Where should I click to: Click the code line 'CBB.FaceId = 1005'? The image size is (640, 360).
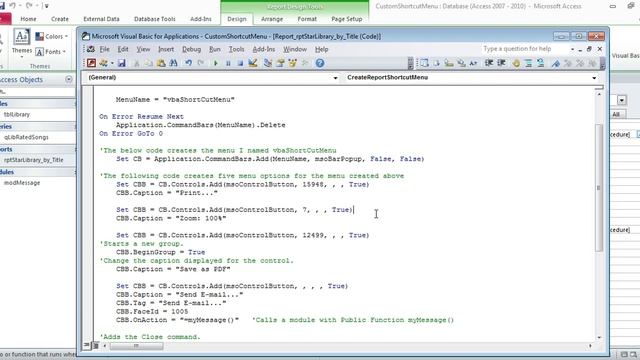[152, 311]
